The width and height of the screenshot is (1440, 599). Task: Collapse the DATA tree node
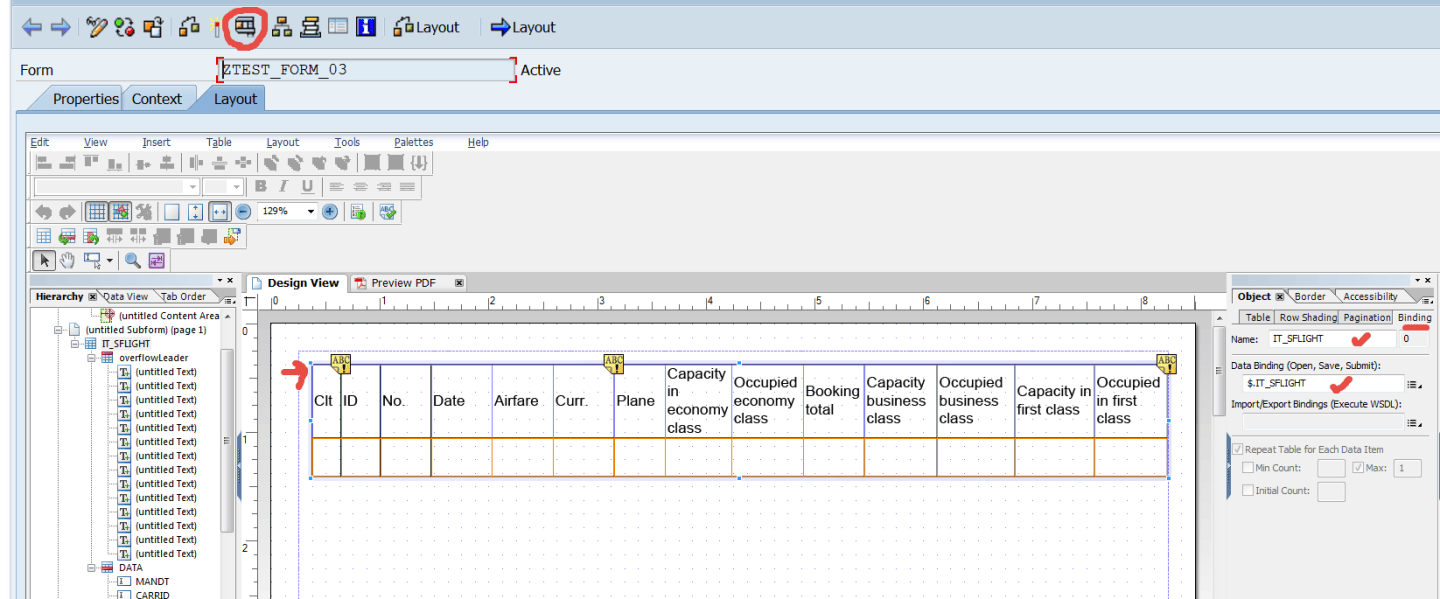(92, 568)
